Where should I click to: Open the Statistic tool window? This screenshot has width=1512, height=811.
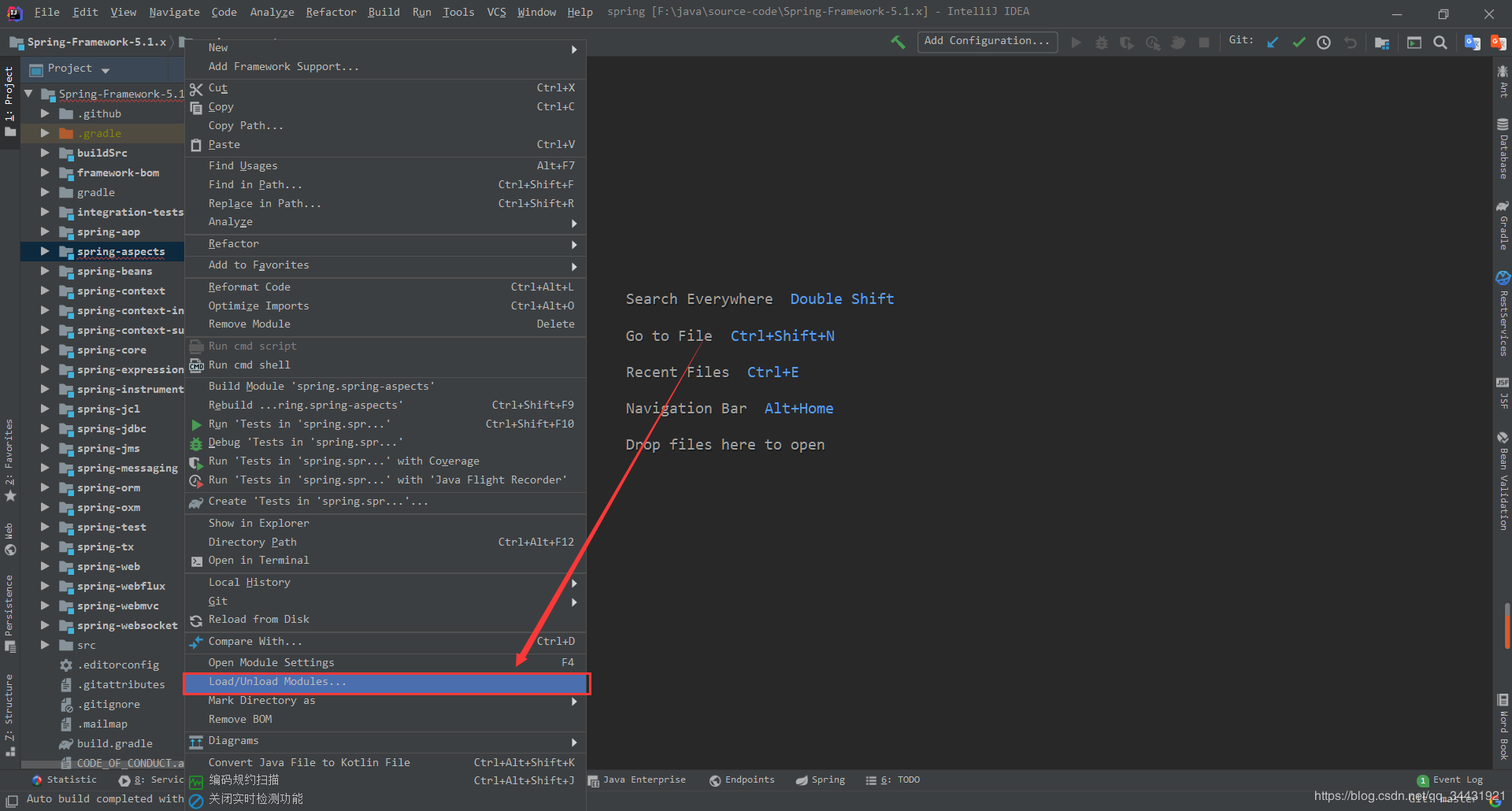click(65, 780)
